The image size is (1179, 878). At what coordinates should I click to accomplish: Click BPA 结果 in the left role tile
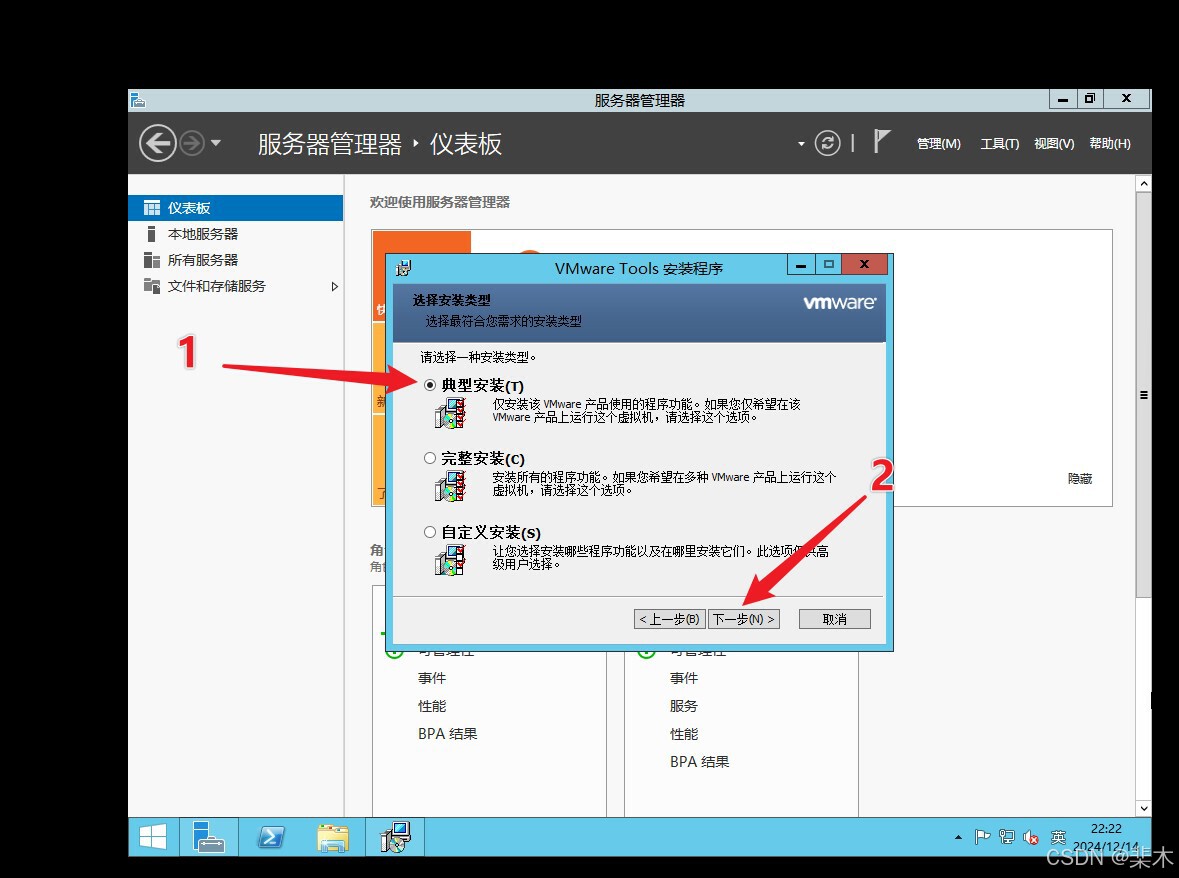pos(447,734)
